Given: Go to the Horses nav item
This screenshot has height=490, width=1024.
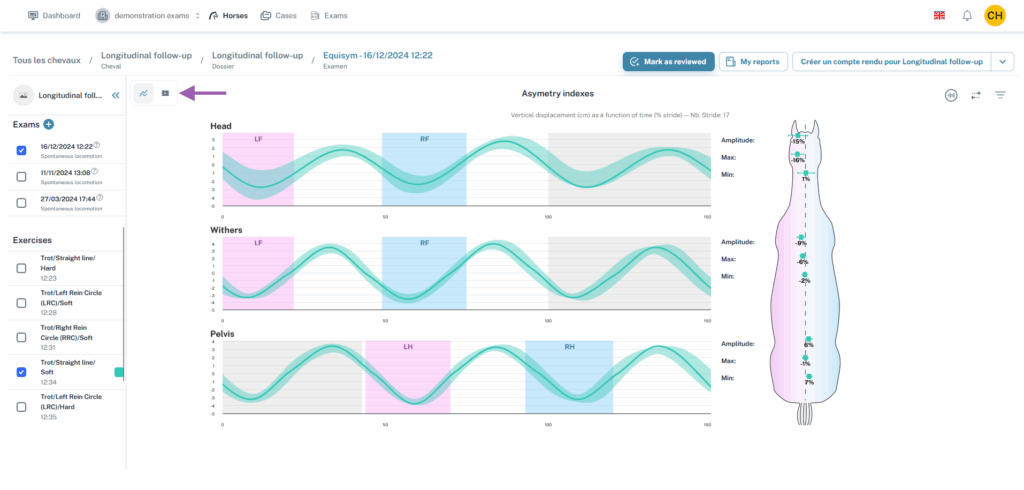Looking at the screenshot, I should pos(228,16).
